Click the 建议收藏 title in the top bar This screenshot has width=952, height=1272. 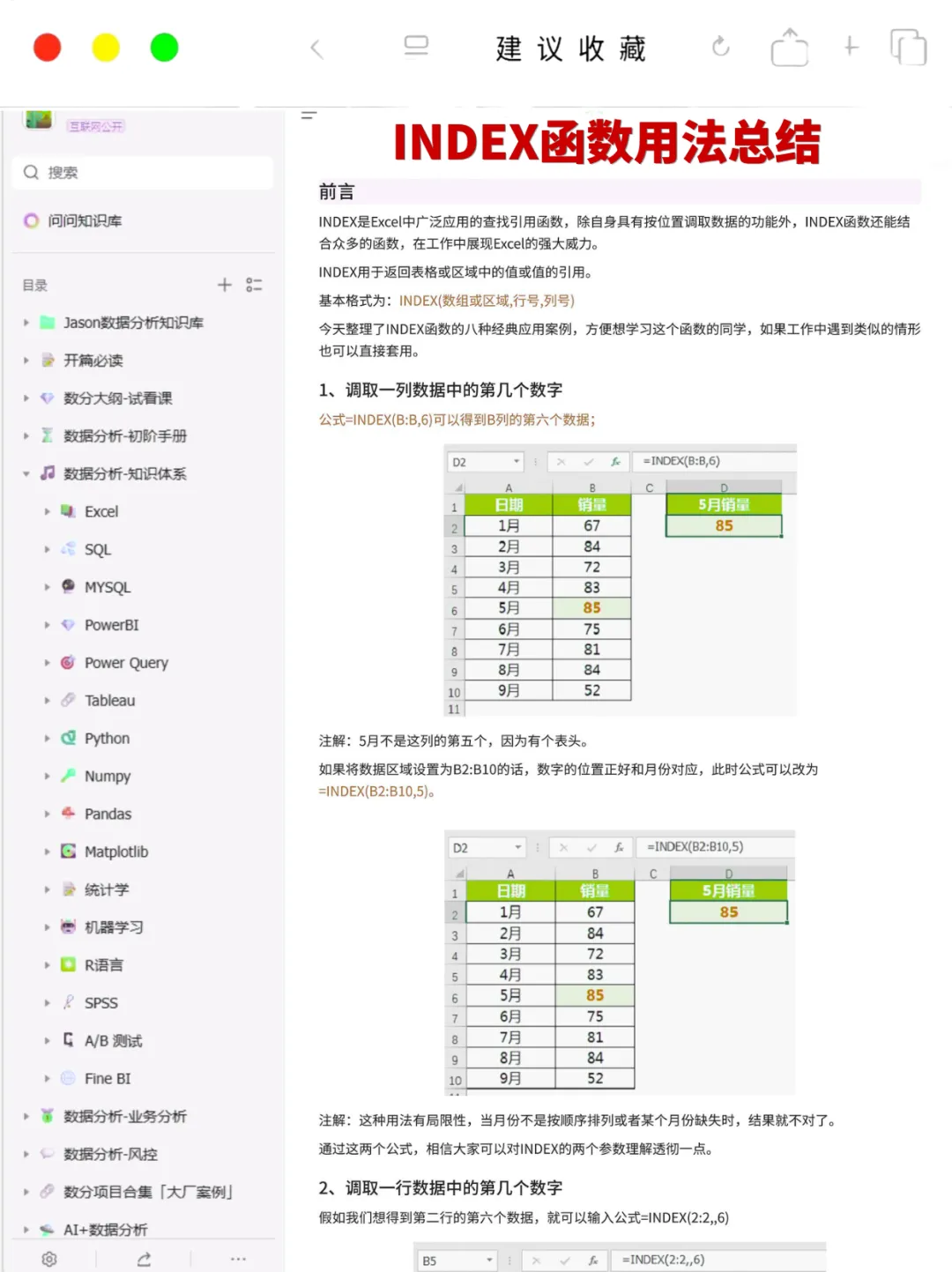click(x=571, y=48)
